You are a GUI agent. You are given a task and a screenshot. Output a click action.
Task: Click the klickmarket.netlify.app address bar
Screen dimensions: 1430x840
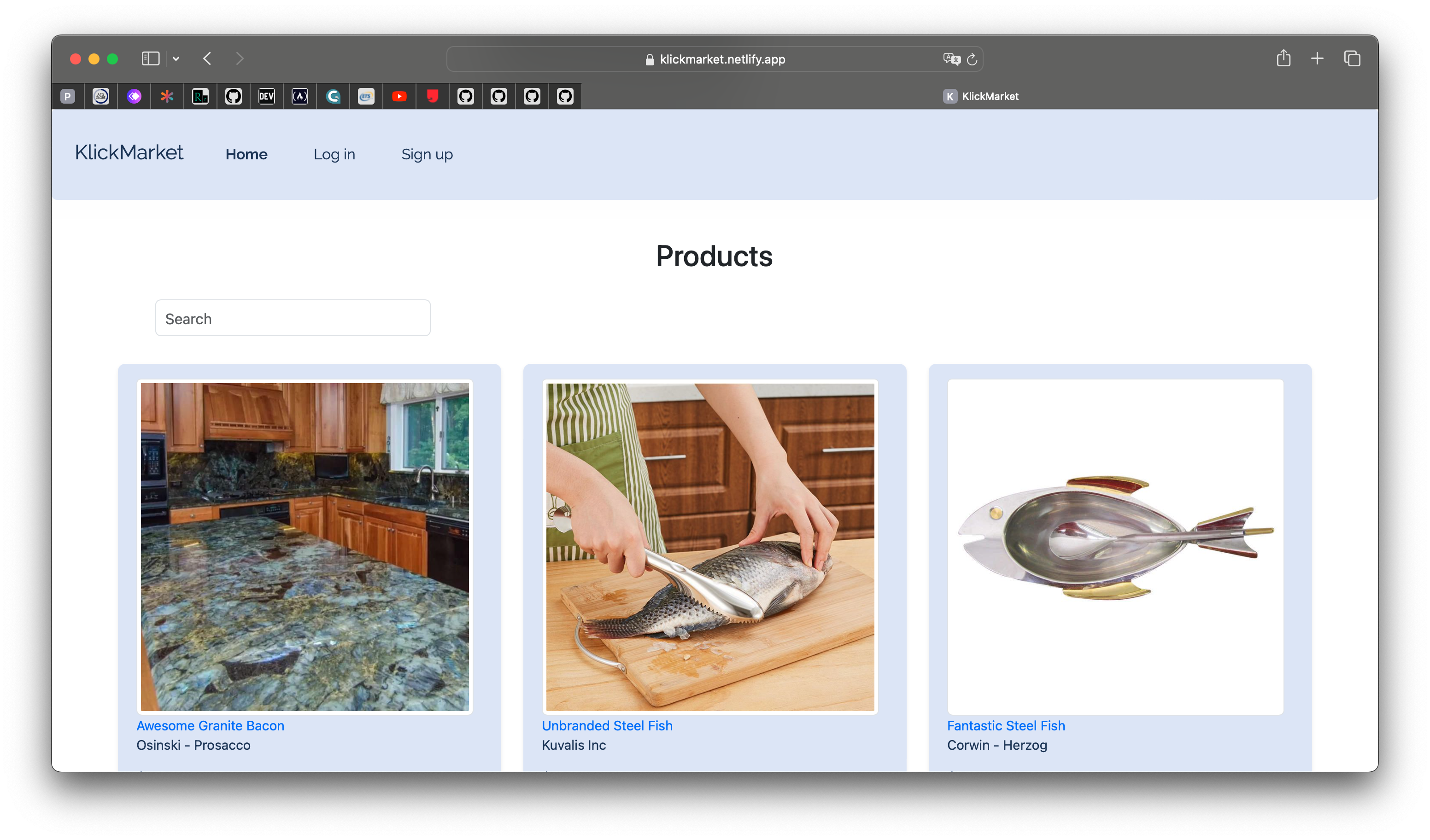tap(715, 59)
